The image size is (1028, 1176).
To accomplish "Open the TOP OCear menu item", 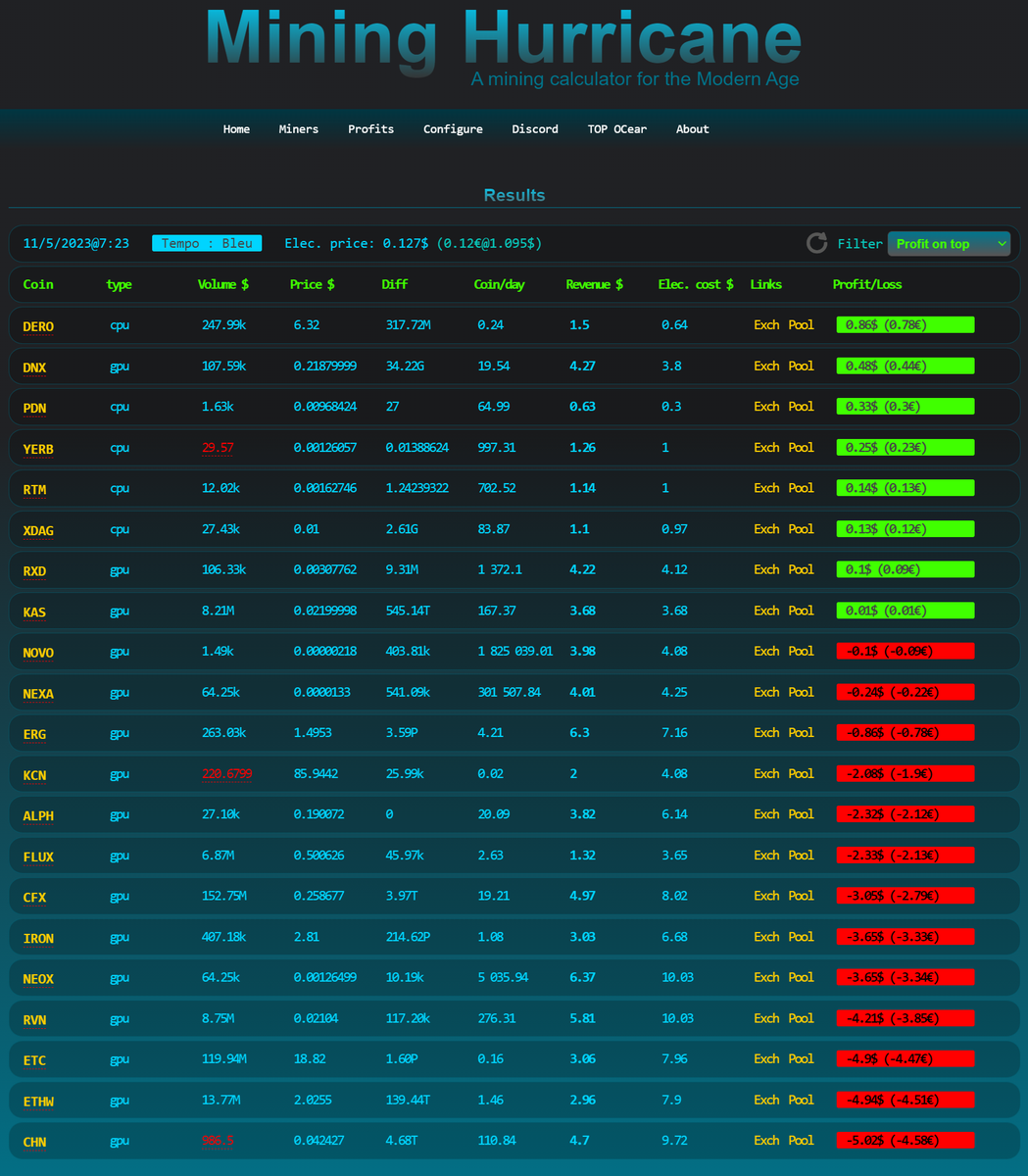I will point(617,129).
